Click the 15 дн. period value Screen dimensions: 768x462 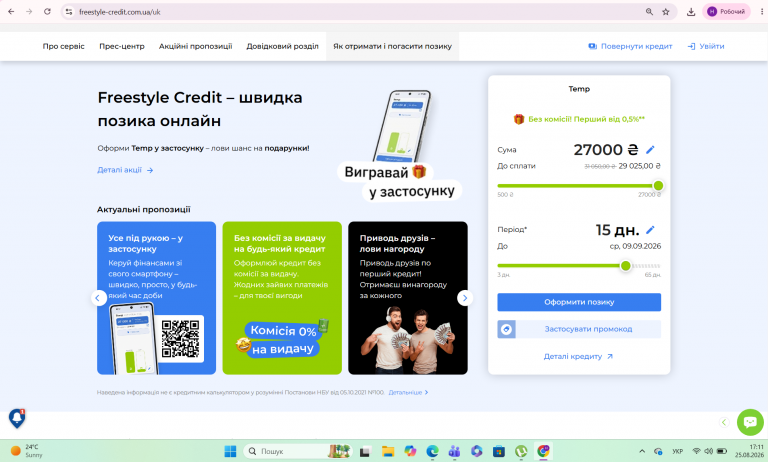617,230
